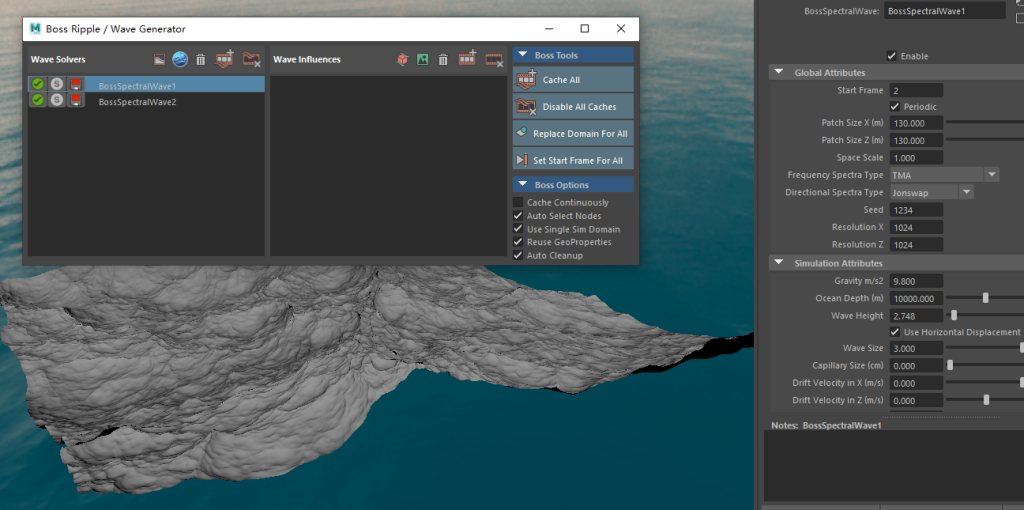Click Replace Domain For All button
This screenshot has width=1024, height=510.
573,133
